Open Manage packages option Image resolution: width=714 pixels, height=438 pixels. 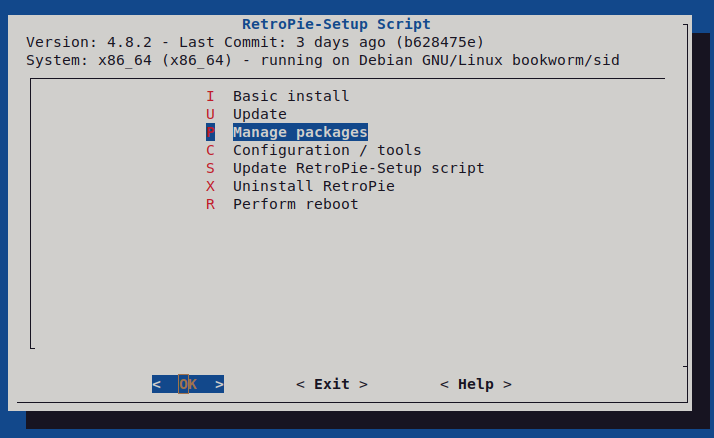pos(300,132)
